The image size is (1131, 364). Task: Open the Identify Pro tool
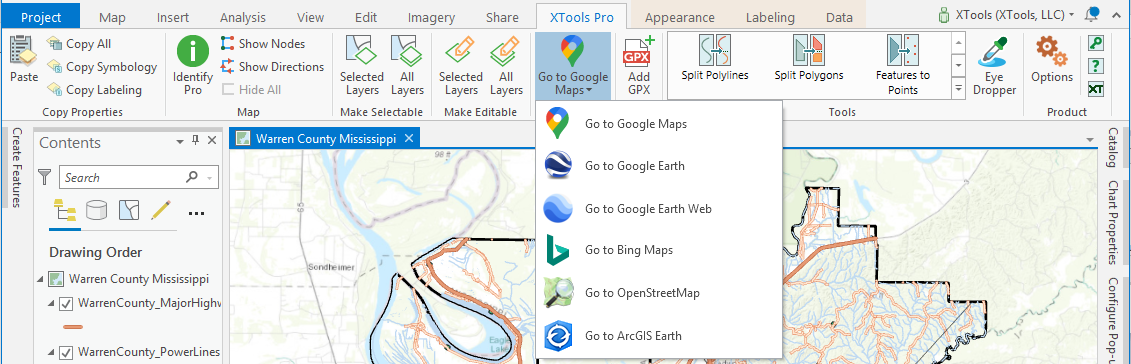(193, 66)
